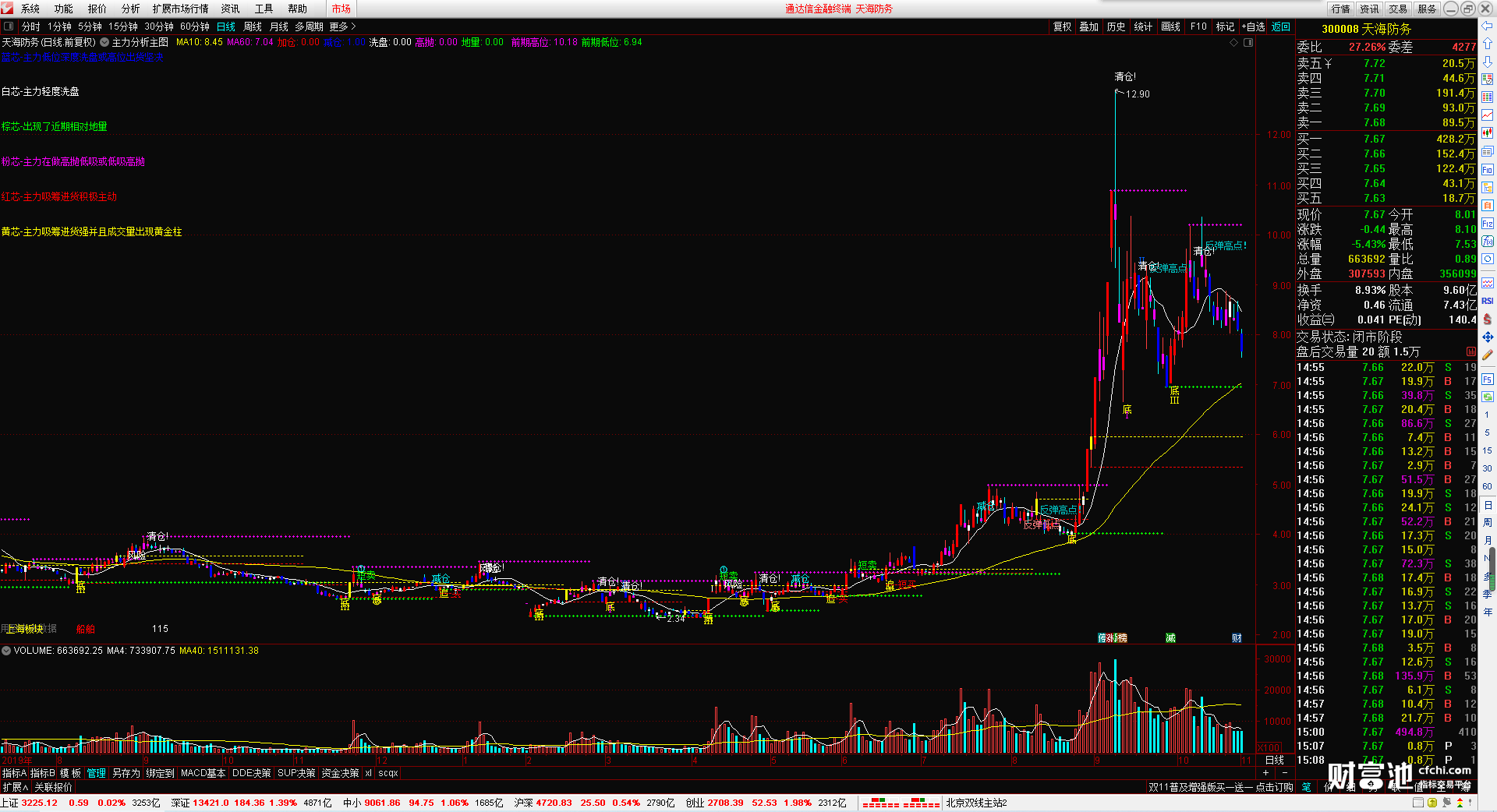The height and width of the screenshot is (812, 1497).
Task: Click the green refresh sidebar icon
Action: [x=1488, y=397]
